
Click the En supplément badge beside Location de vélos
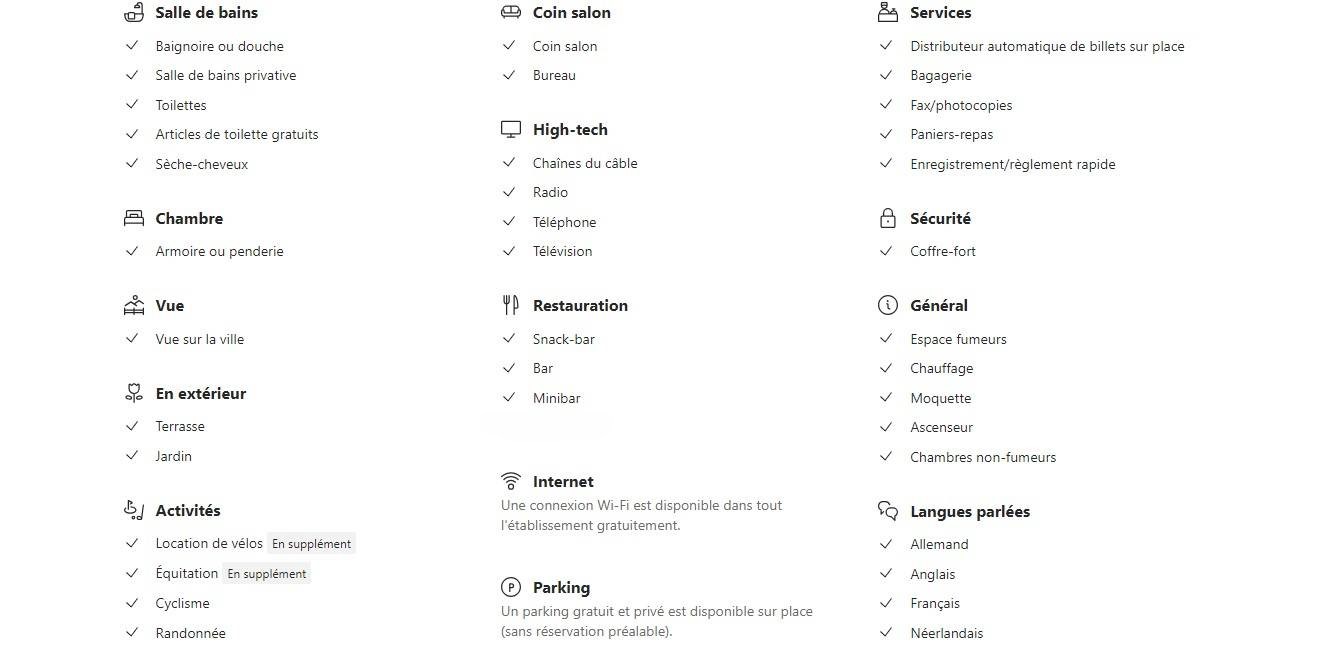pyautogui.click(x=311, y=544)
